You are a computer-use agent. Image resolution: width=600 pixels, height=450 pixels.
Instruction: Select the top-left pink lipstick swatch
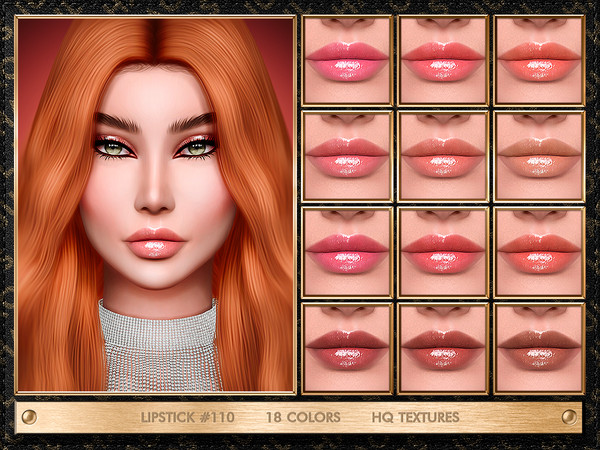pyautogui.click(x=346, y=60)
